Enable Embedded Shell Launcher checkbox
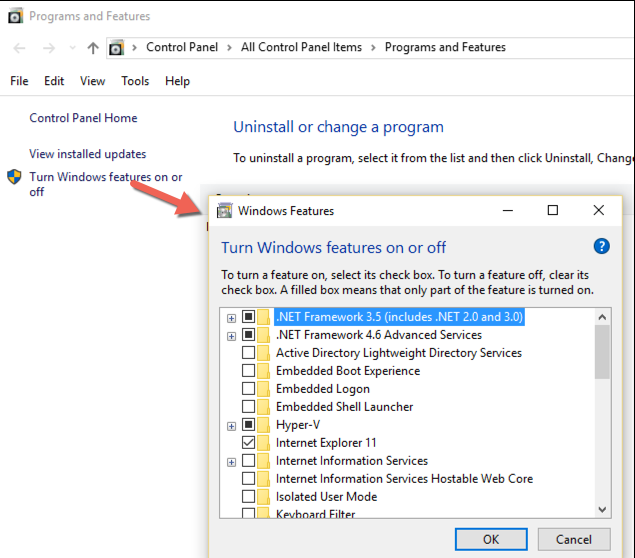The height and width of the screenshot is (558, 635). pos(248,406)
